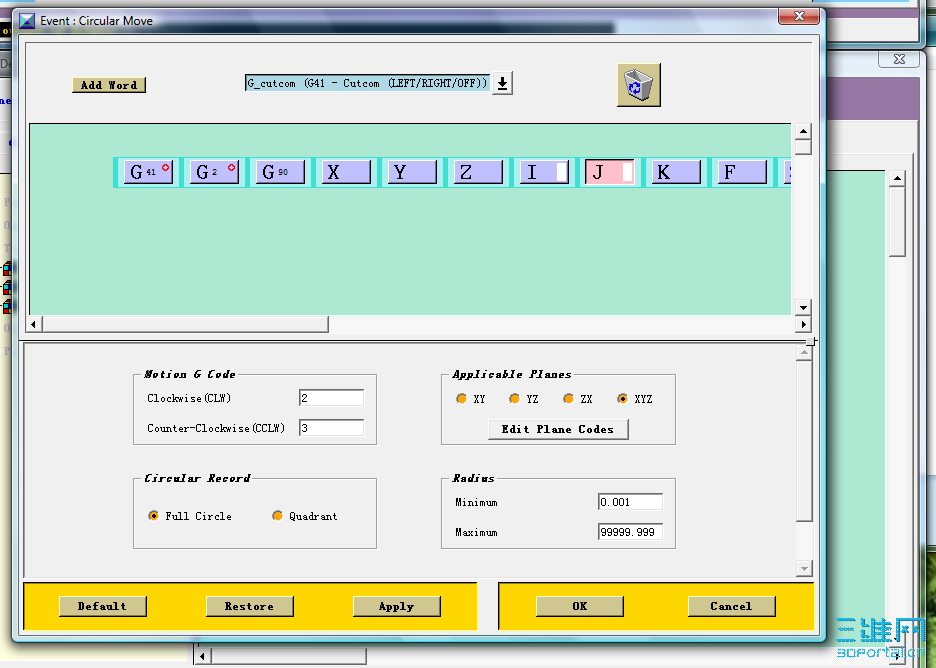Close the Circular Move event dialog

799,16
